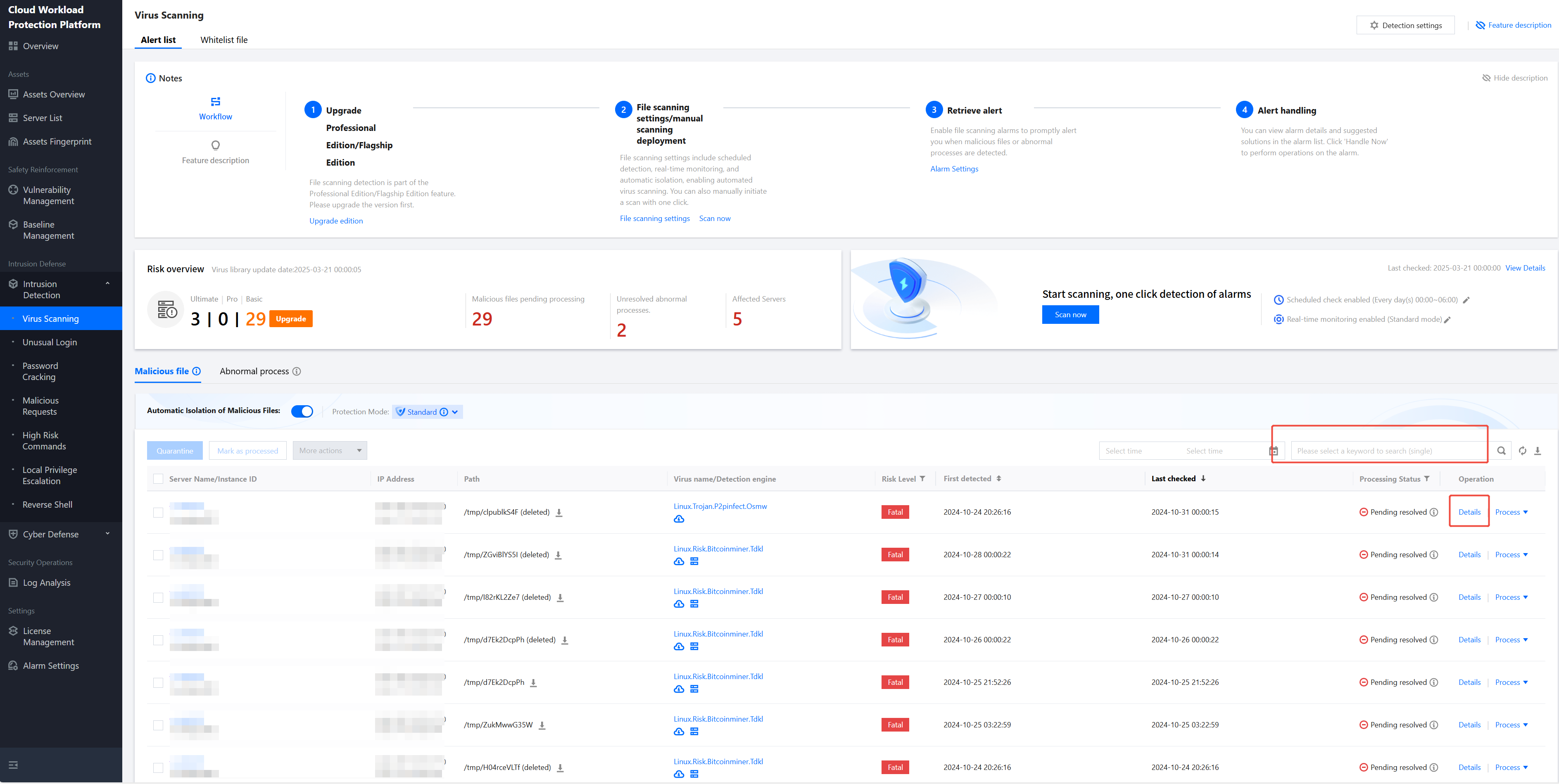The width and height of the screenshot is (1559, 784).
Task: Tick the checkbox for the /tmp/ZGviBlYS5I row
Action: click(158, 555)
